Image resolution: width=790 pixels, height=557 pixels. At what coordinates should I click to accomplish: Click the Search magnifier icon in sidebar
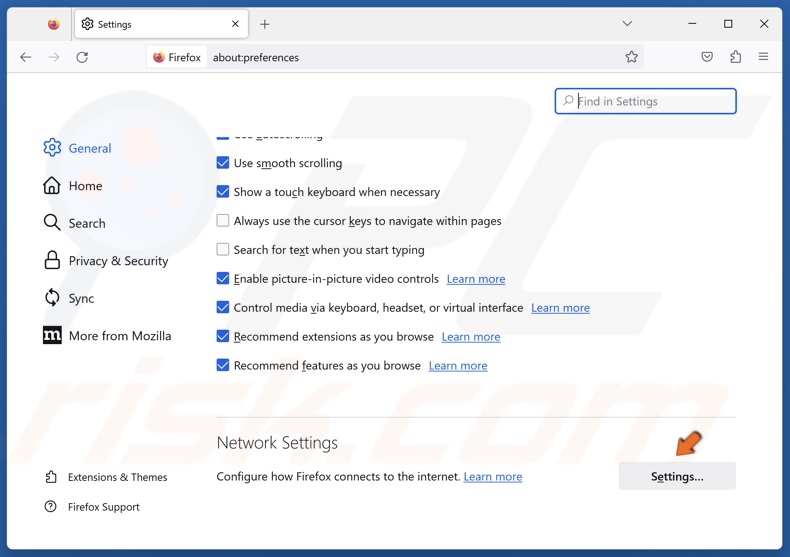51,222
